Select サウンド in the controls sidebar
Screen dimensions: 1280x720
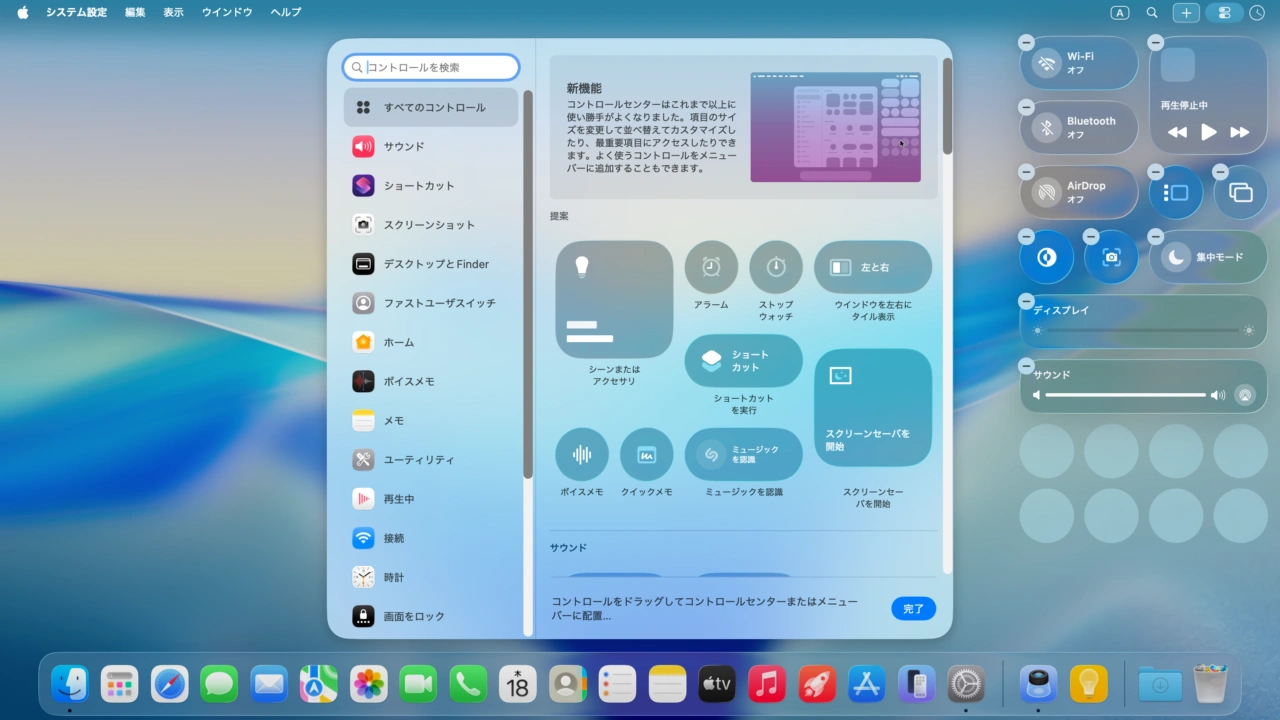(430, 146)
